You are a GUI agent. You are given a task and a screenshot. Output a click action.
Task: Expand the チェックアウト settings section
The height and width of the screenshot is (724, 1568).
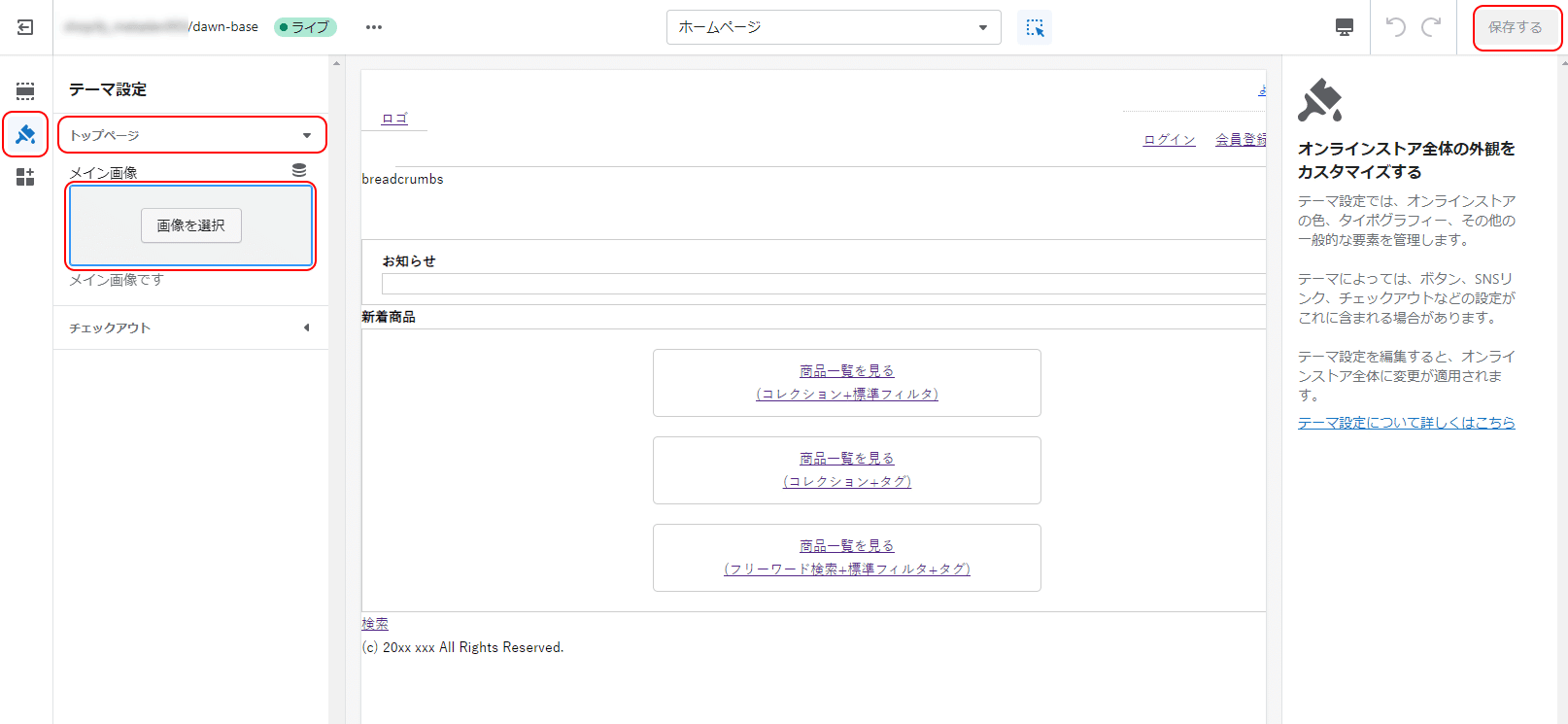pyautogui.click(x=190, y=328)
